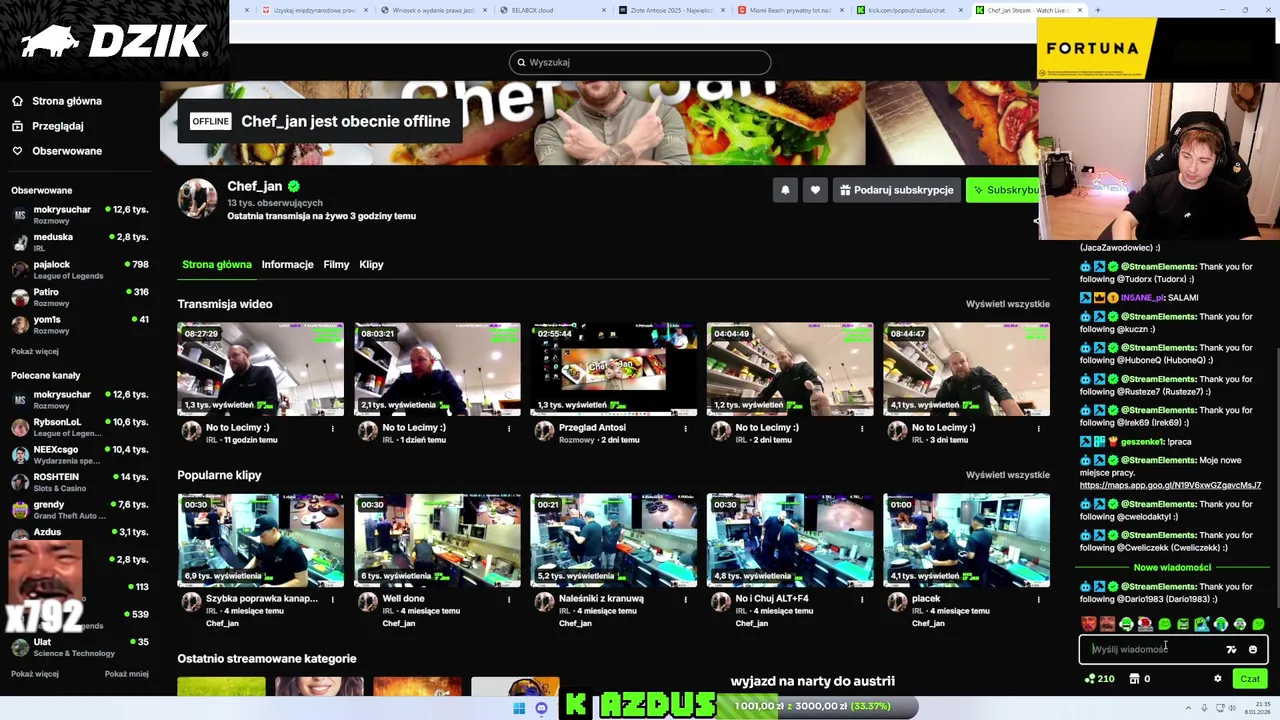Click Wyświetl wszystkie for Transmisja wideo

(1007, 304)
